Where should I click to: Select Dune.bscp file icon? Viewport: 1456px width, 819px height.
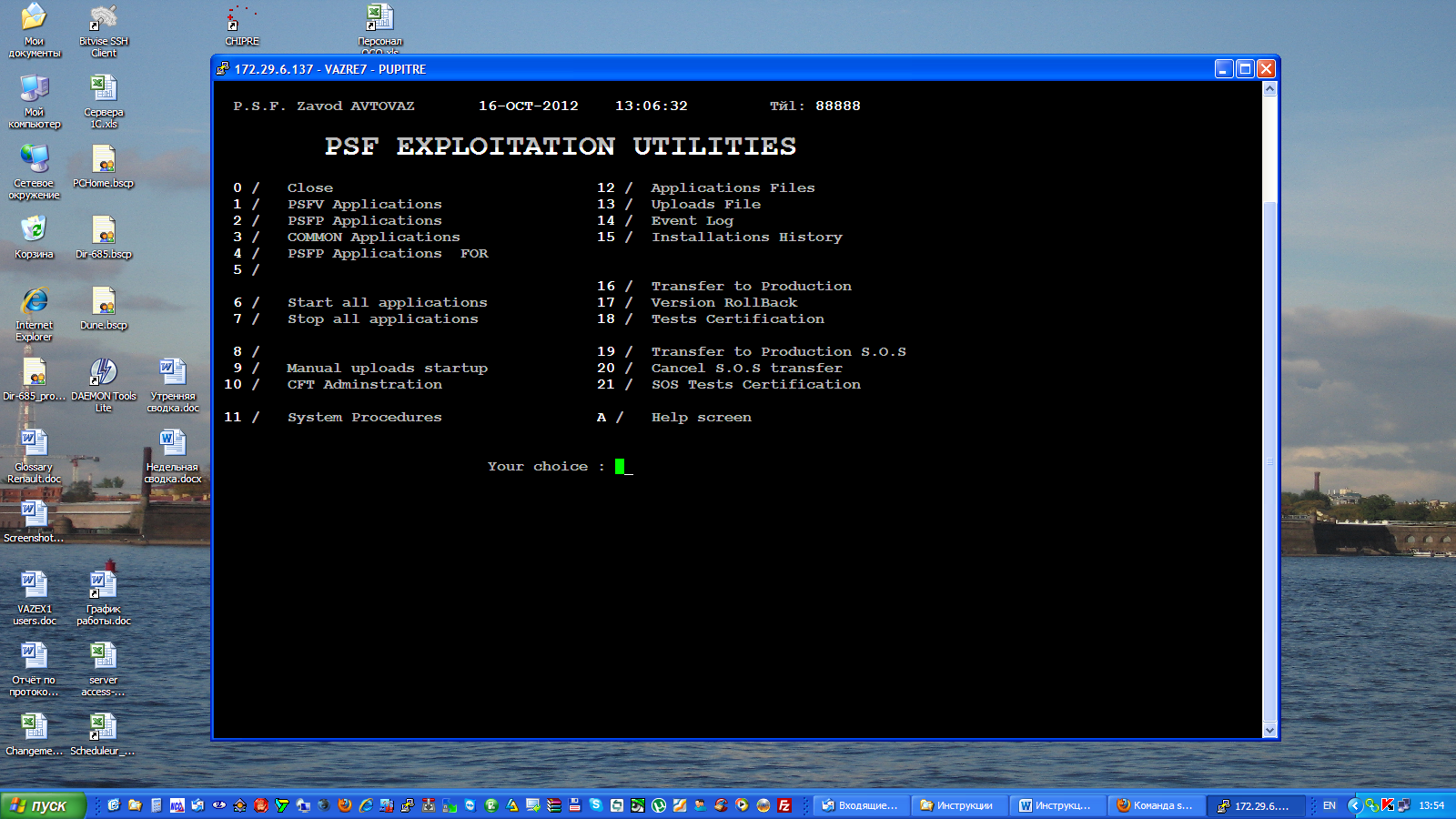(104, 308)
